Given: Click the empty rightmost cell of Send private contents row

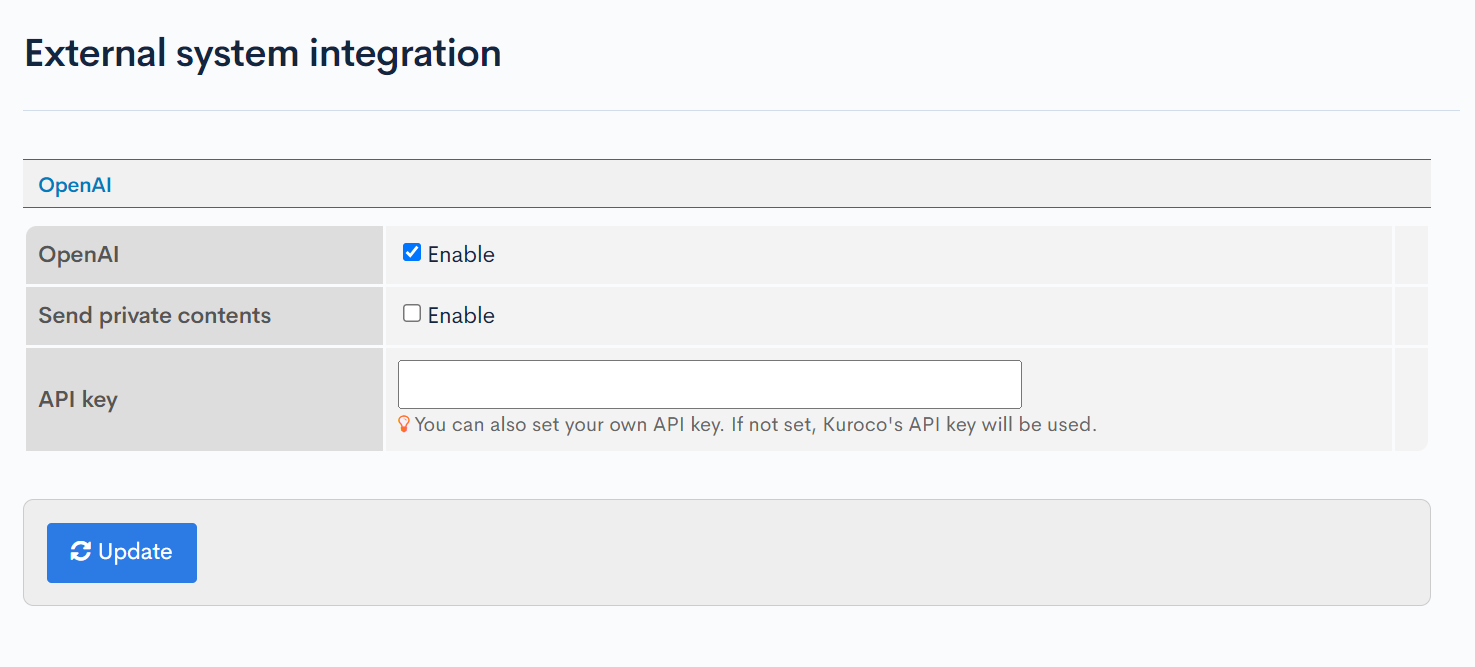Looking at the screenshot, I should (x=1410, y=316).
